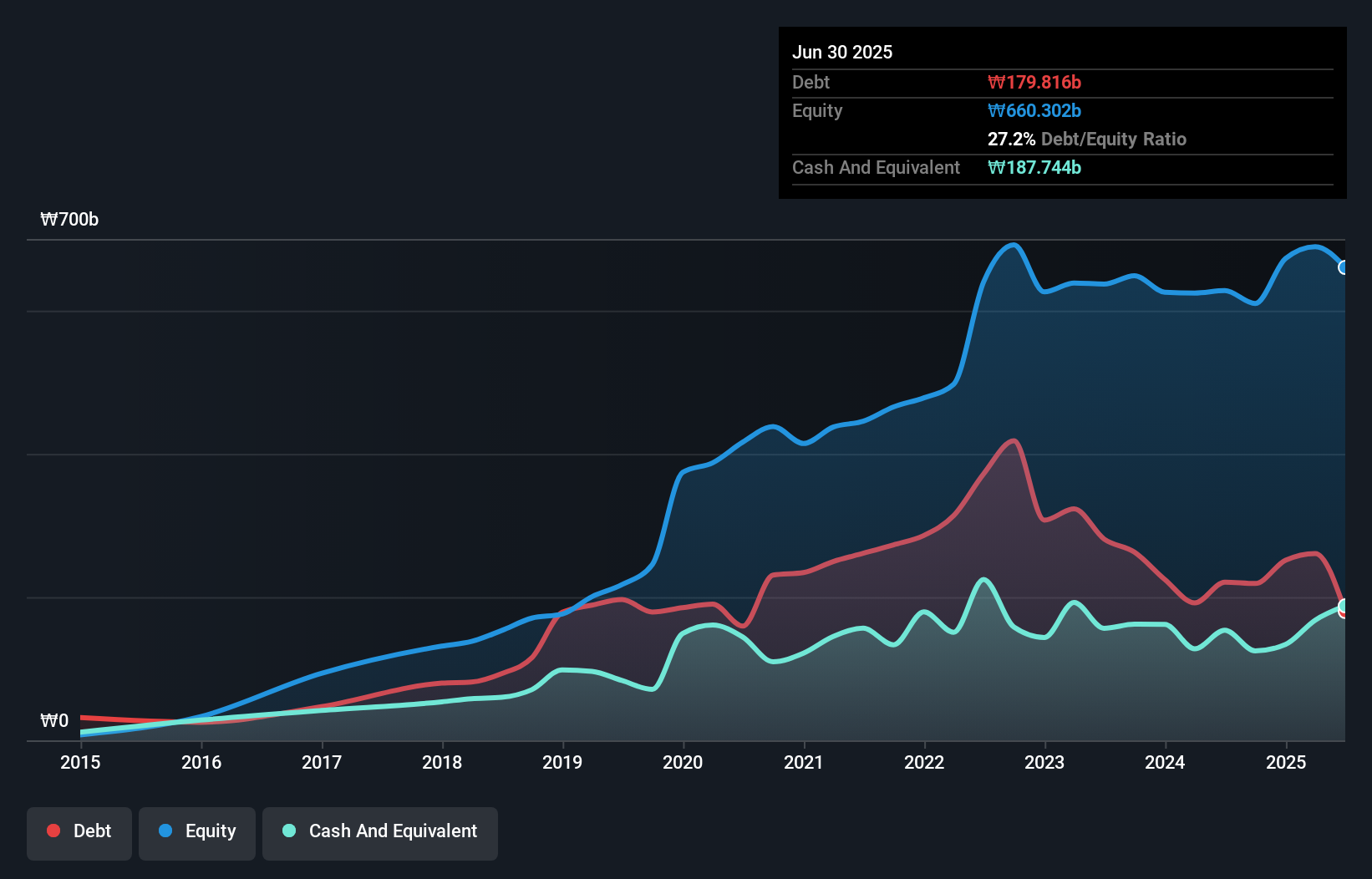The width and height of the screenshot is (1372, 879).
Task: Expand the Jun 30 2025 tooltip panel
Action: point(843,52)
